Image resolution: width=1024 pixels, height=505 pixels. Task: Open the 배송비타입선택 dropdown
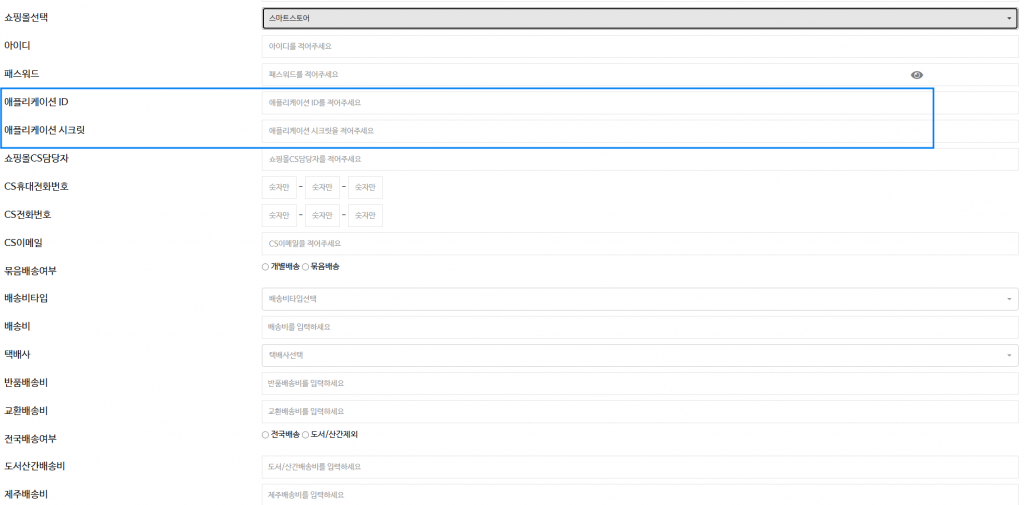tap(640, 299)
